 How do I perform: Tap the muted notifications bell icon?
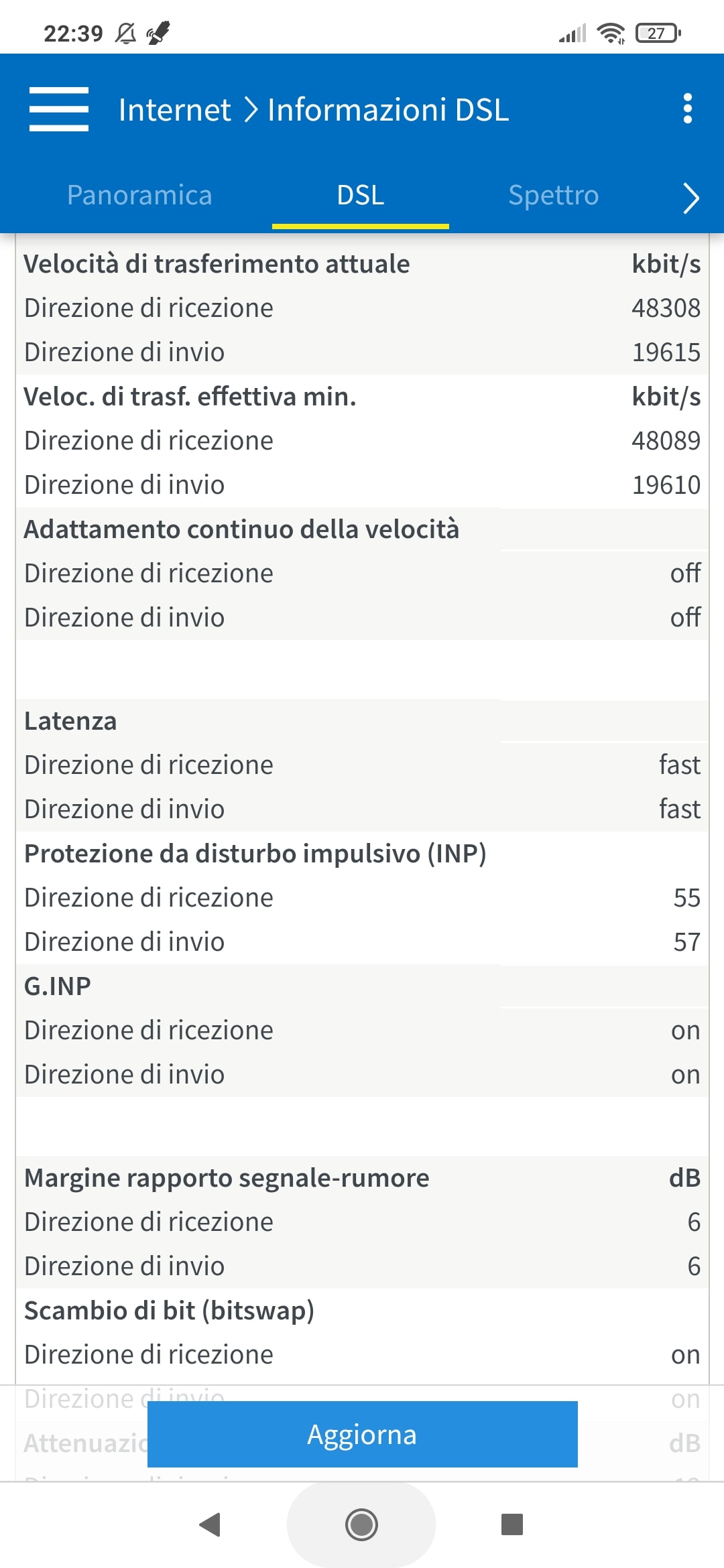click(x=125, y=33)
